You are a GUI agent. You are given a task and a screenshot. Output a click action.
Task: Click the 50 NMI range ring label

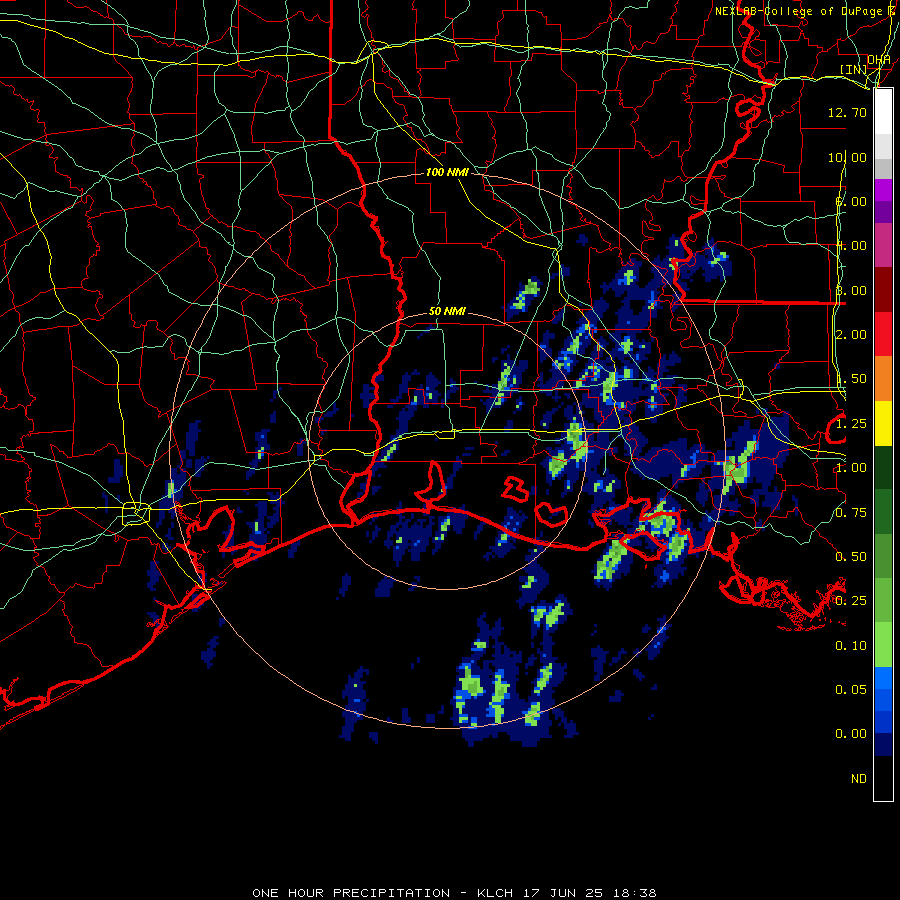point(447,311)
